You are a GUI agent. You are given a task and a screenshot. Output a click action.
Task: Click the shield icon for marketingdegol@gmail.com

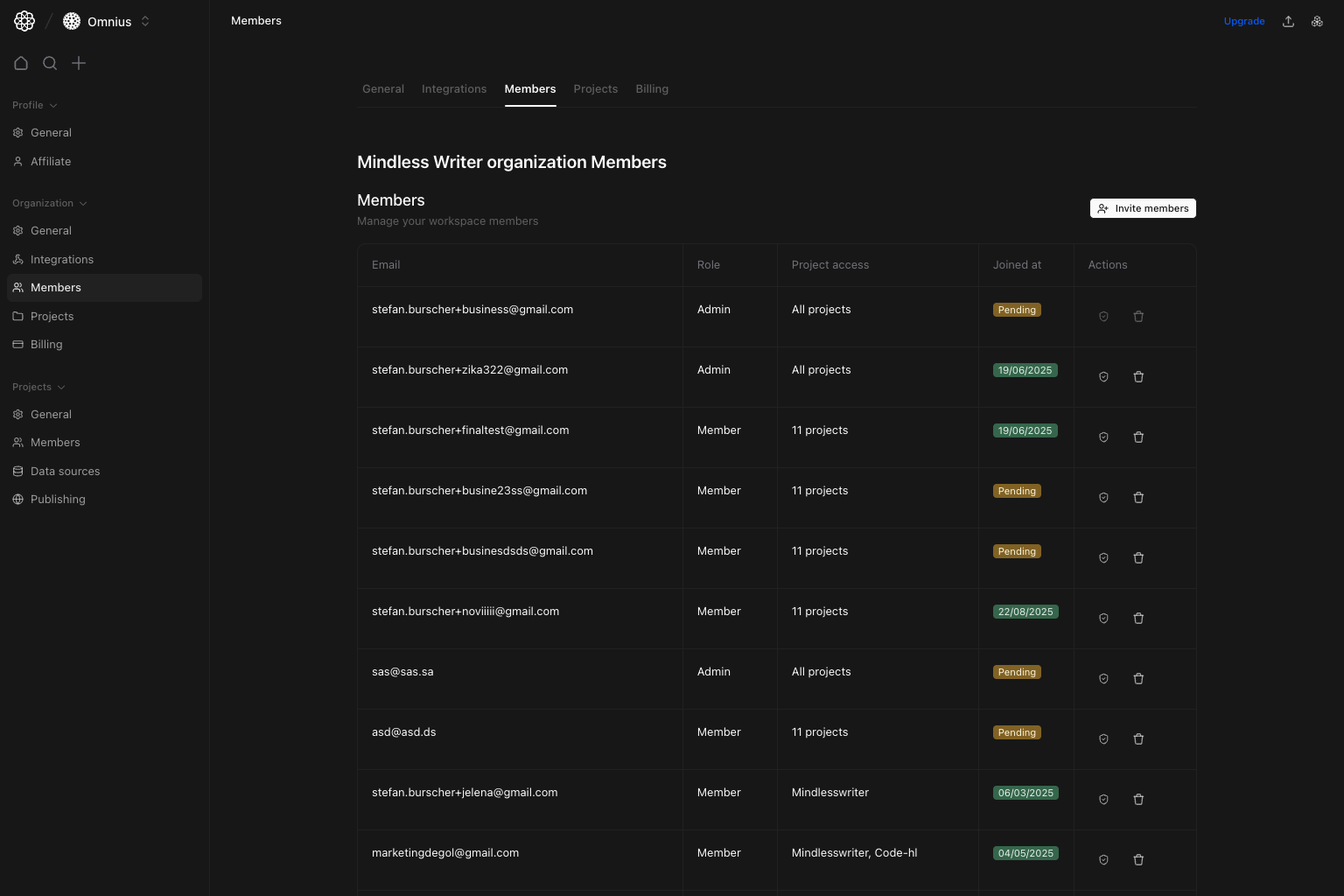coord(1103,859)
